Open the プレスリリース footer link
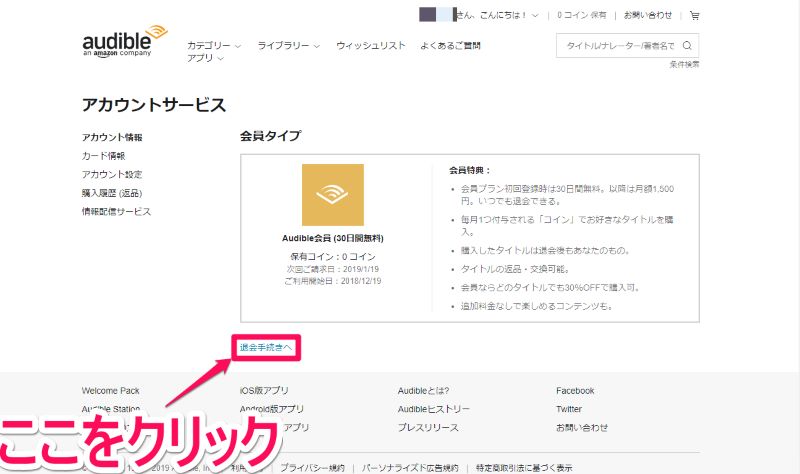800x474 pixels. [x=428, y=427]
